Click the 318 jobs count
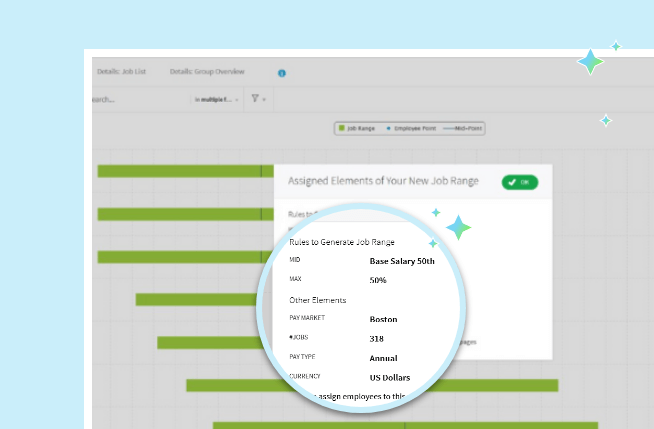Viewport: 654px width, 429px height. [377, 339]
